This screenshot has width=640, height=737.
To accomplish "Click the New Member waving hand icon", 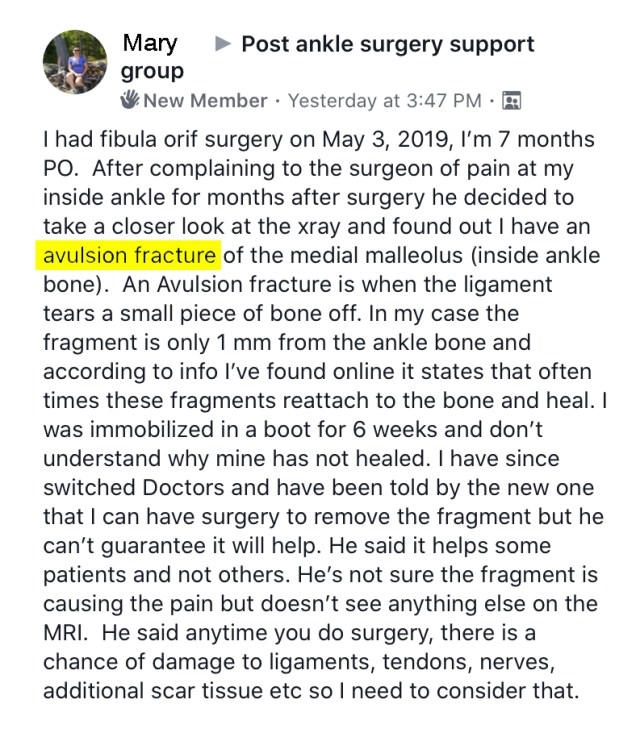I will pos(130,101).
